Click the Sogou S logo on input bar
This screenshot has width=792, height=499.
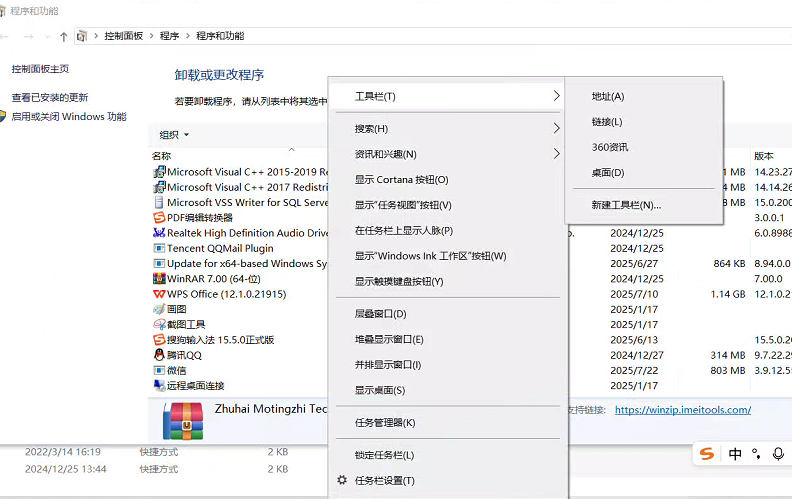tap(707, 454)
